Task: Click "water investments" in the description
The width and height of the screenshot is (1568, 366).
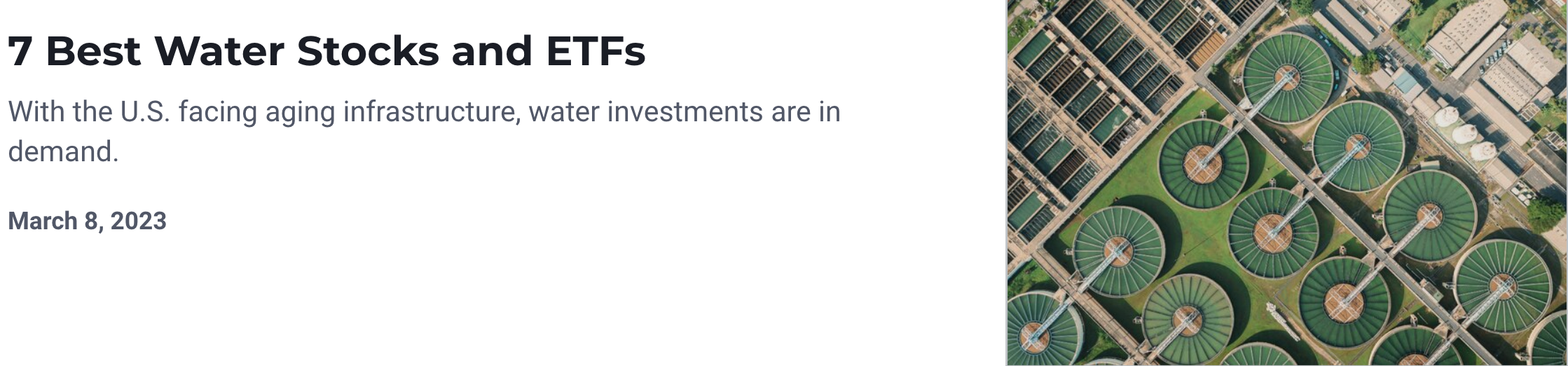Action: [645, 112]
